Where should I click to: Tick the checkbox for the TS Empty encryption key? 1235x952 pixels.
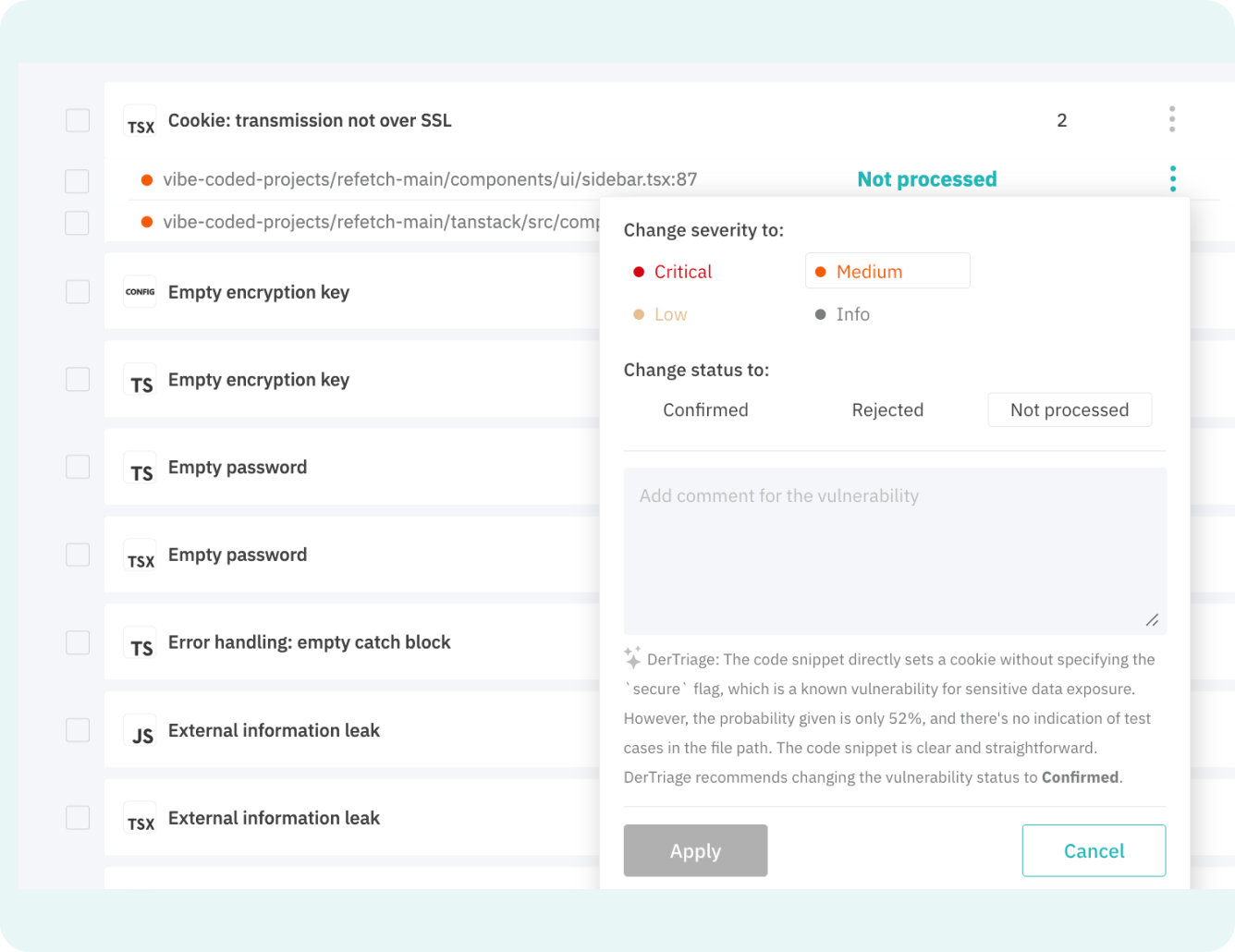tap(78, 380)
